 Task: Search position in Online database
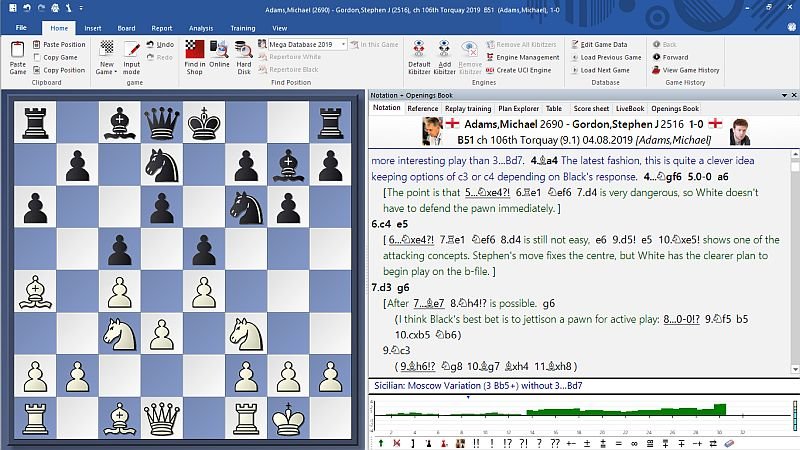(220, 56)
